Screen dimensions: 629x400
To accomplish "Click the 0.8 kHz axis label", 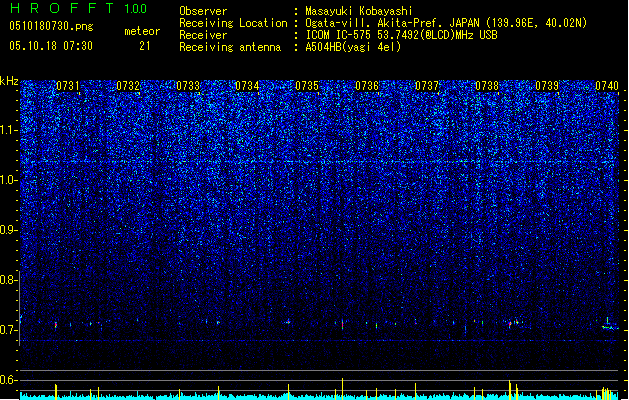I will [x=9, y=280].
